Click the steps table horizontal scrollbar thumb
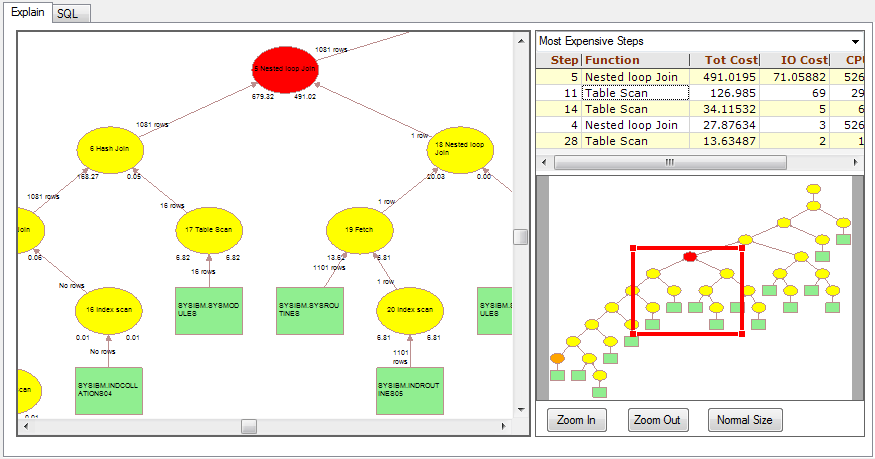The width and height of the screenshot is (875, 459). coord(670,162)
